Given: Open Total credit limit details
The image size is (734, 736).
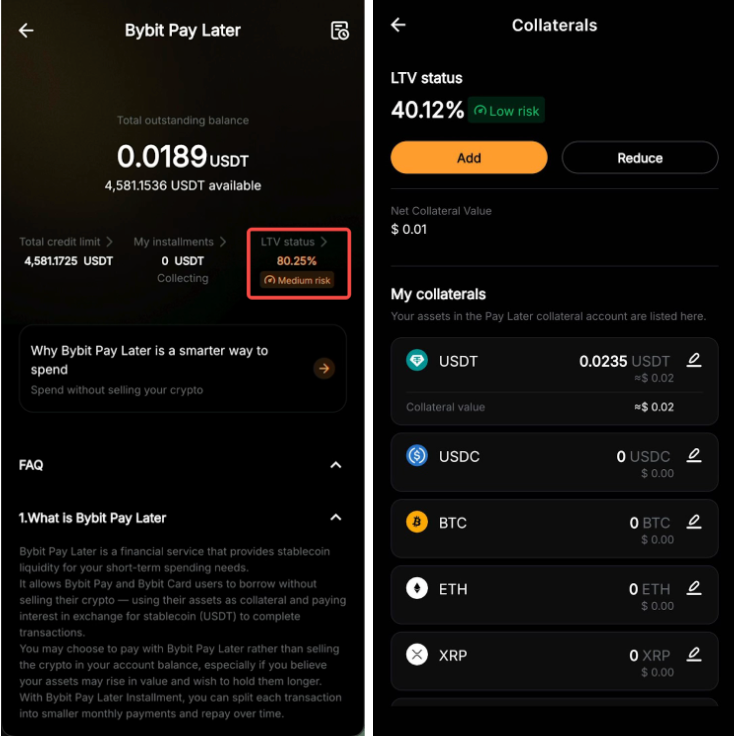Looking at the screenshot, I should [67, 242].
